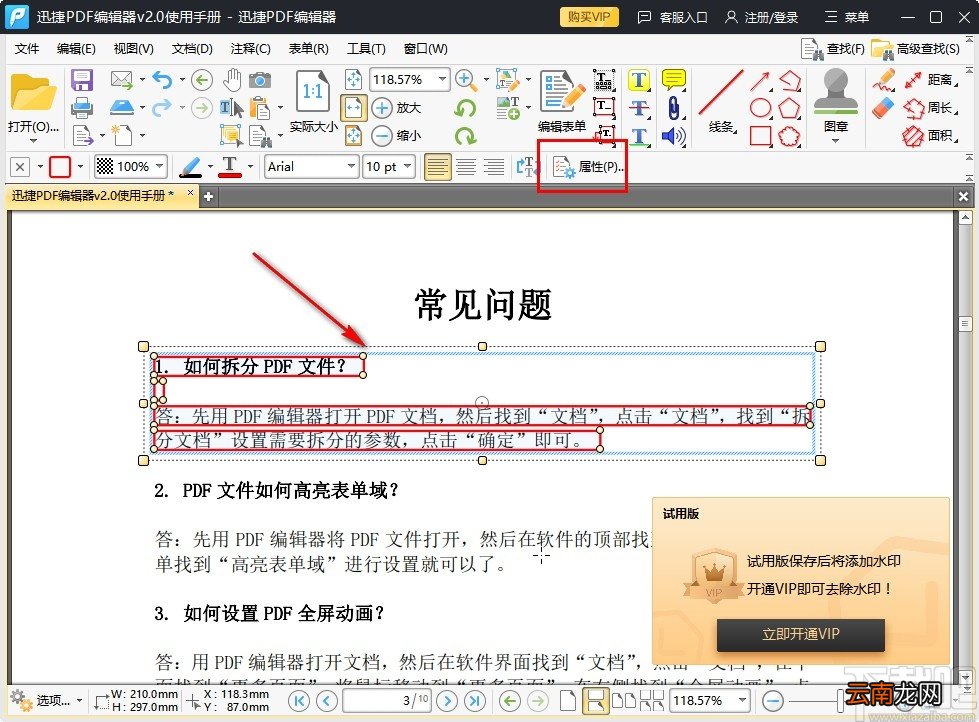The width and height of the screenshot is (979, 722).
Task: Select the Snapshot camera tool
Action: point(260,80)
